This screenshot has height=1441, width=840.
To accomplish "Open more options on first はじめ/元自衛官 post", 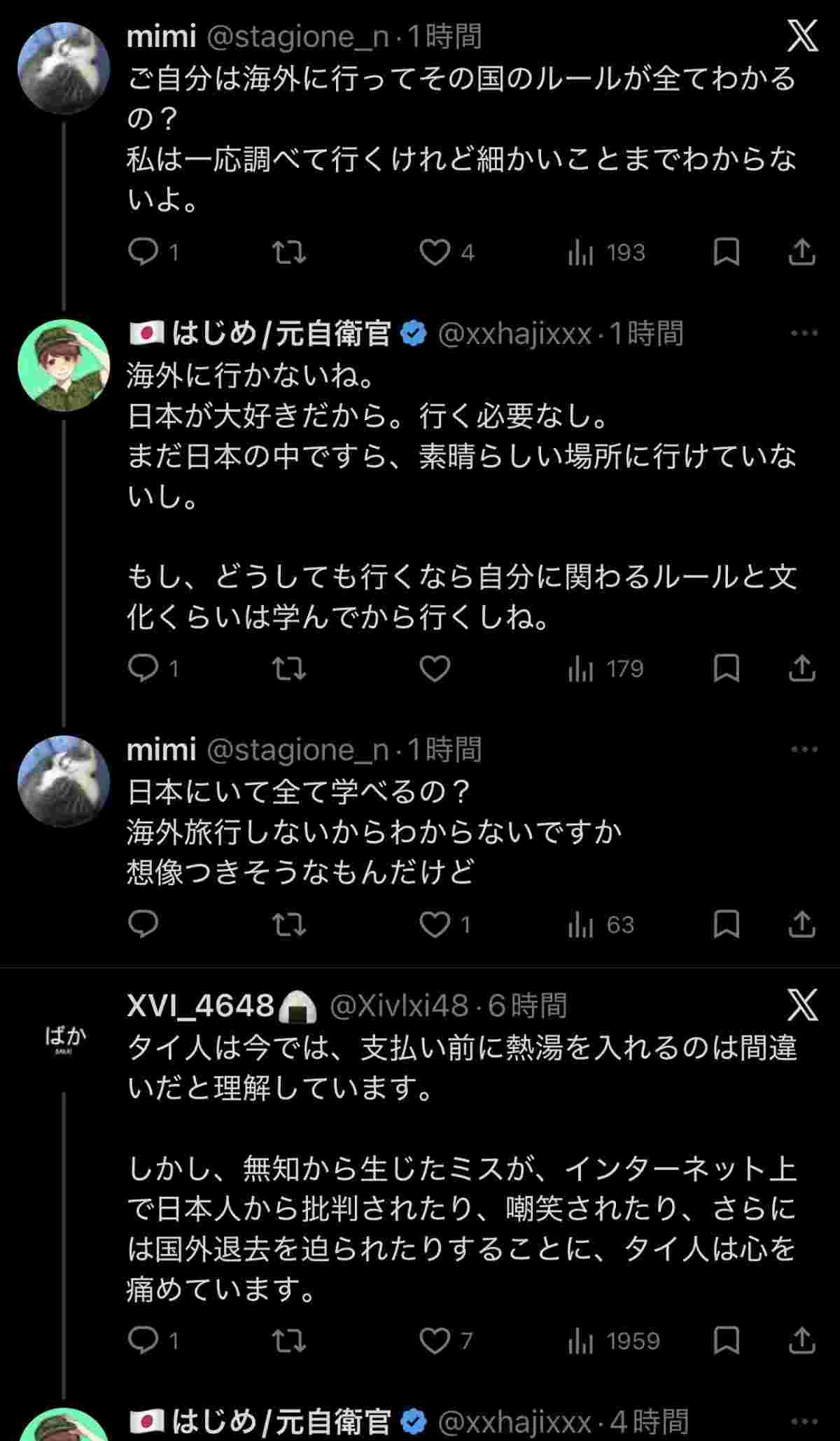I will pos(804,333).
